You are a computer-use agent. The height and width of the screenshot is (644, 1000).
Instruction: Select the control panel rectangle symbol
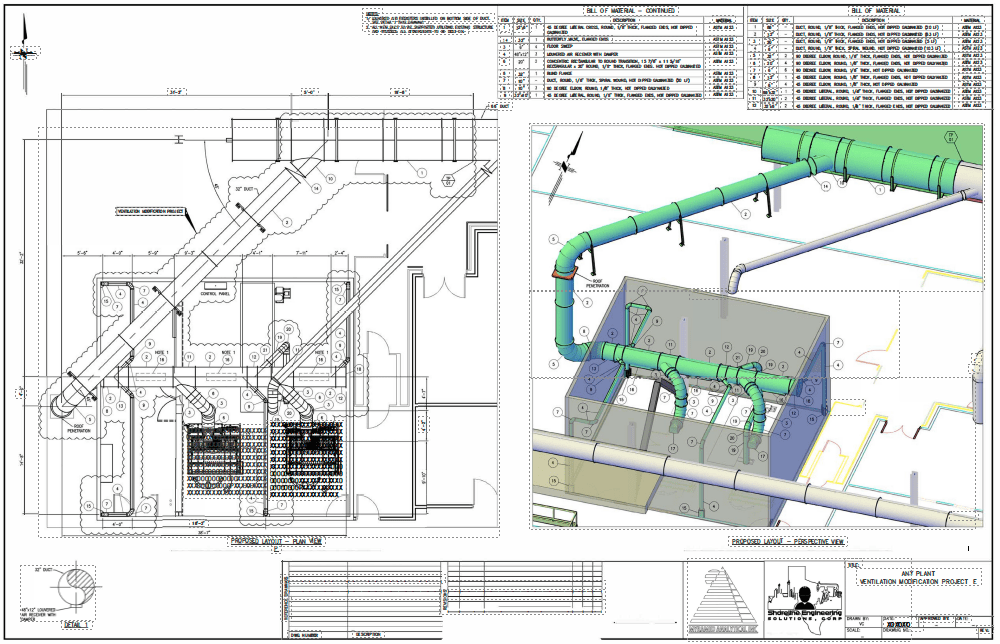point(215,284)
